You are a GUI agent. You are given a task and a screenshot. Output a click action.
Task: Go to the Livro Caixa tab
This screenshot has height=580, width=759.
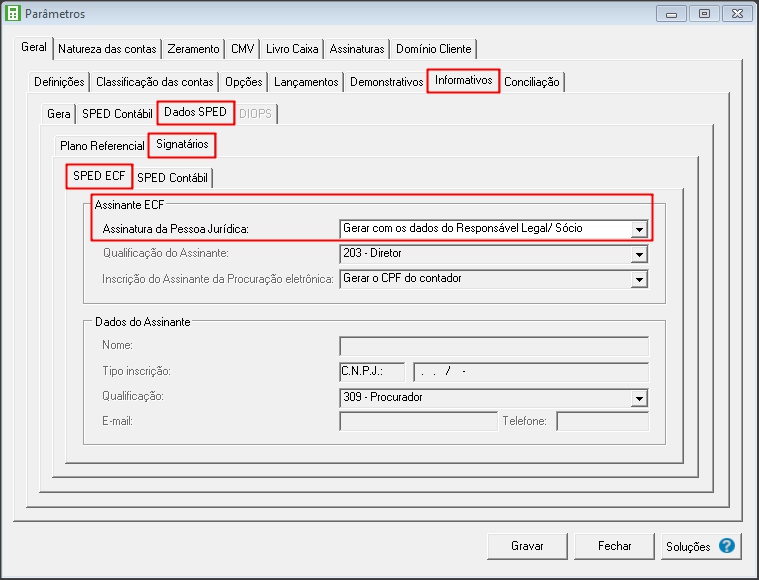tap(292, 49)
